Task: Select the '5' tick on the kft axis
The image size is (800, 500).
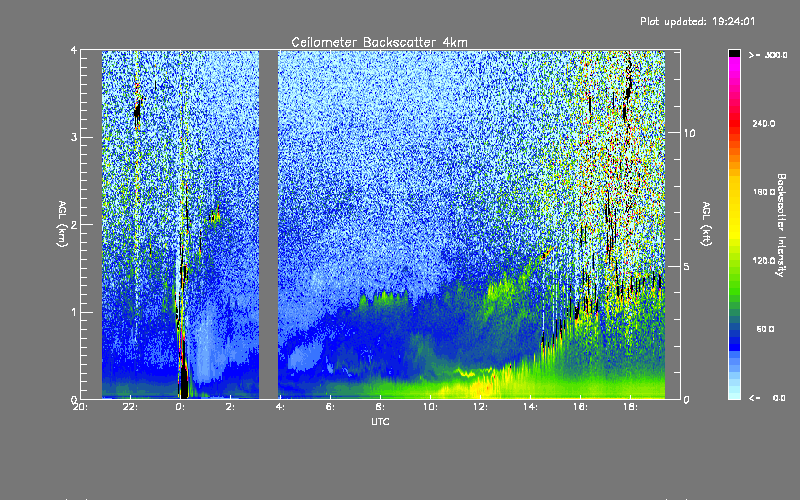Action: pyautogui.click(x=687, y=266)
